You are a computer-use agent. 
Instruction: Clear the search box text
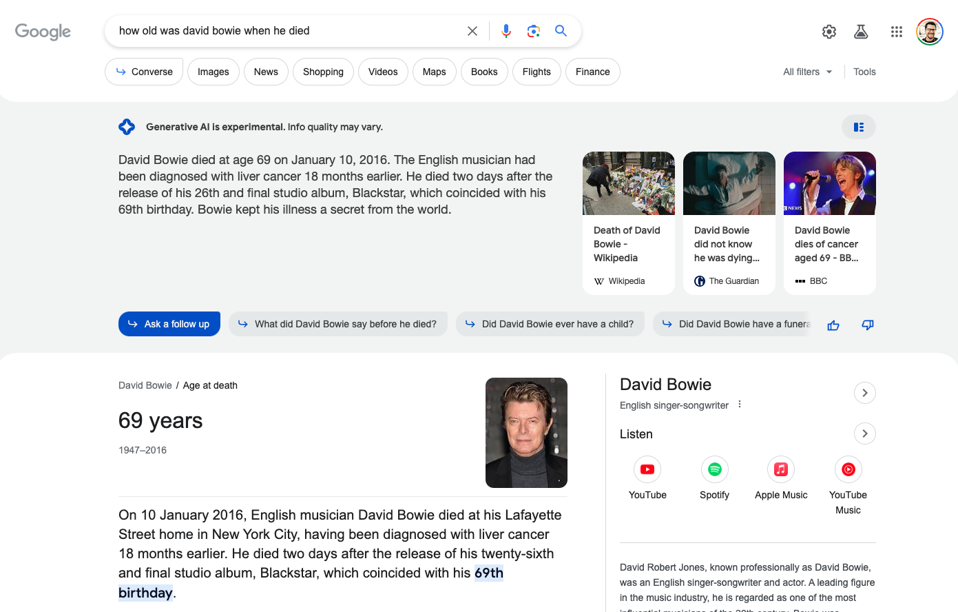(472, 31)
